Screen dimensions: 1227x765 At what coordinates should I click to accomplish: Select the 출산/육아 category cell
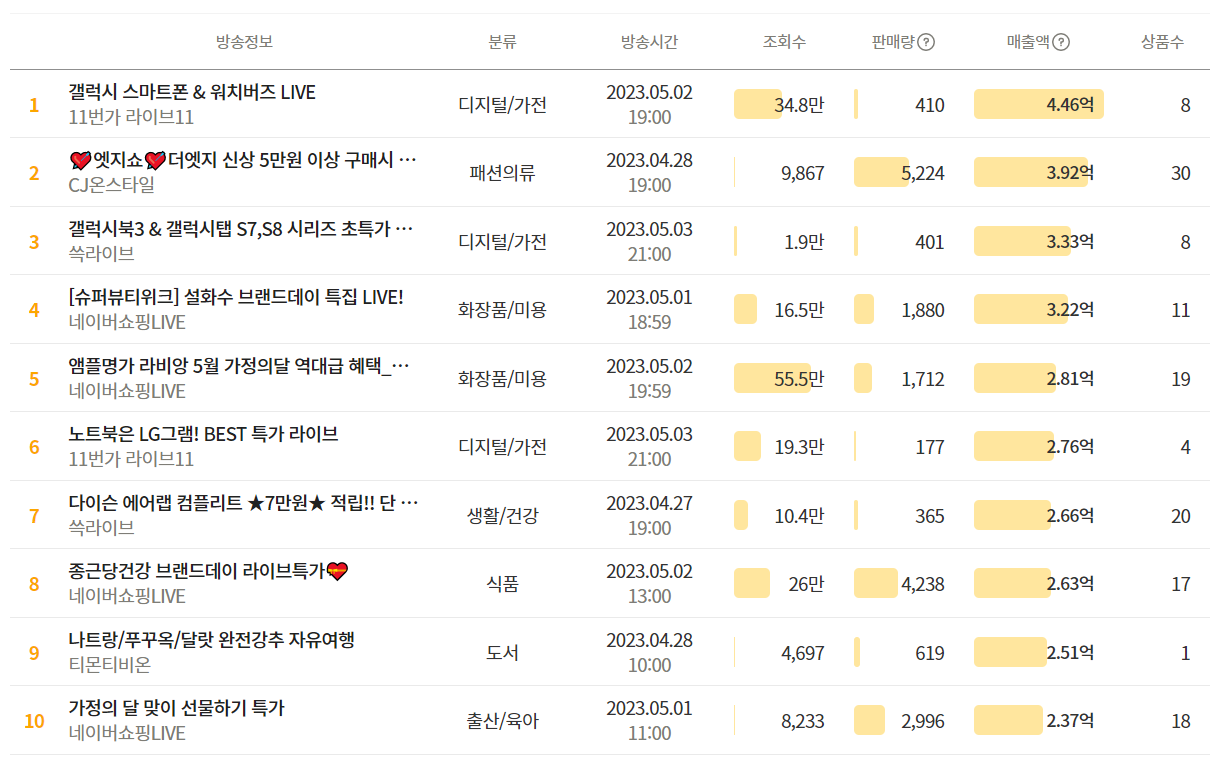tap(502, 721)
